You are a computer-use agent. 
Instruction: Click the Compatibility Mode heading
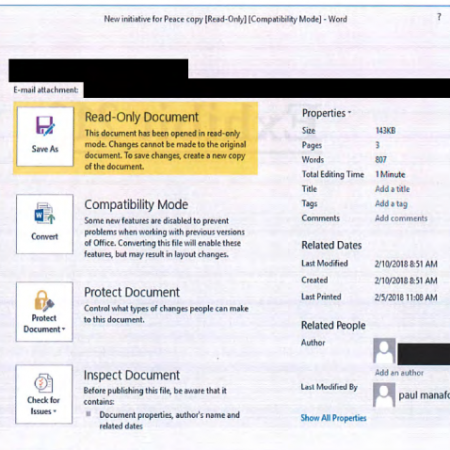pos(136,204)
